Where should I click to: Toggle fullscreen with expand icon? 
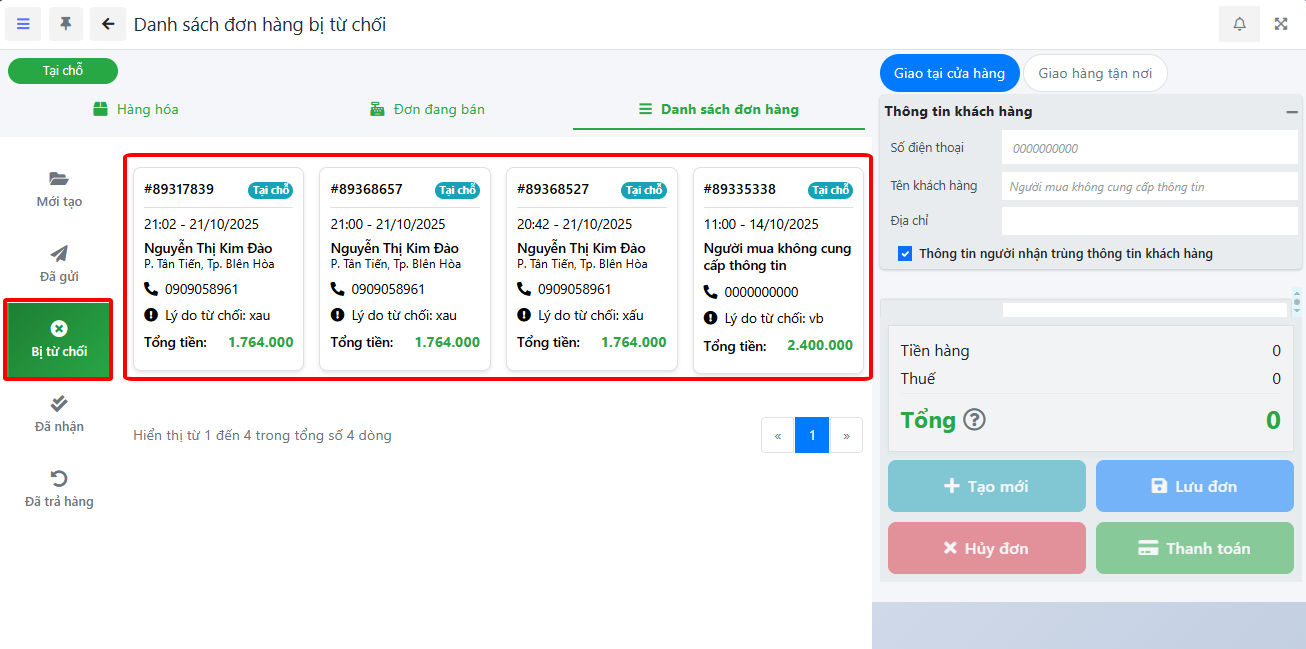pyautogui.click(x=1281, y=24)
